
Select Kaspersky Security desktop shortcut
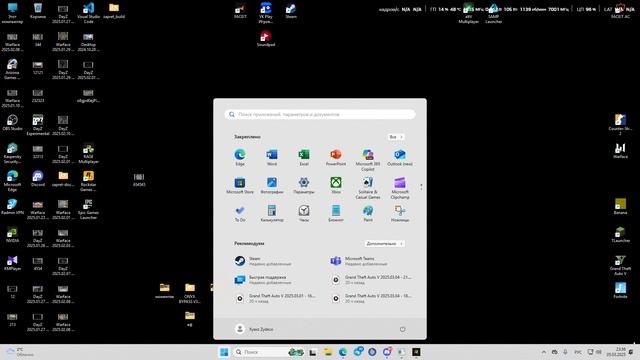12,153
